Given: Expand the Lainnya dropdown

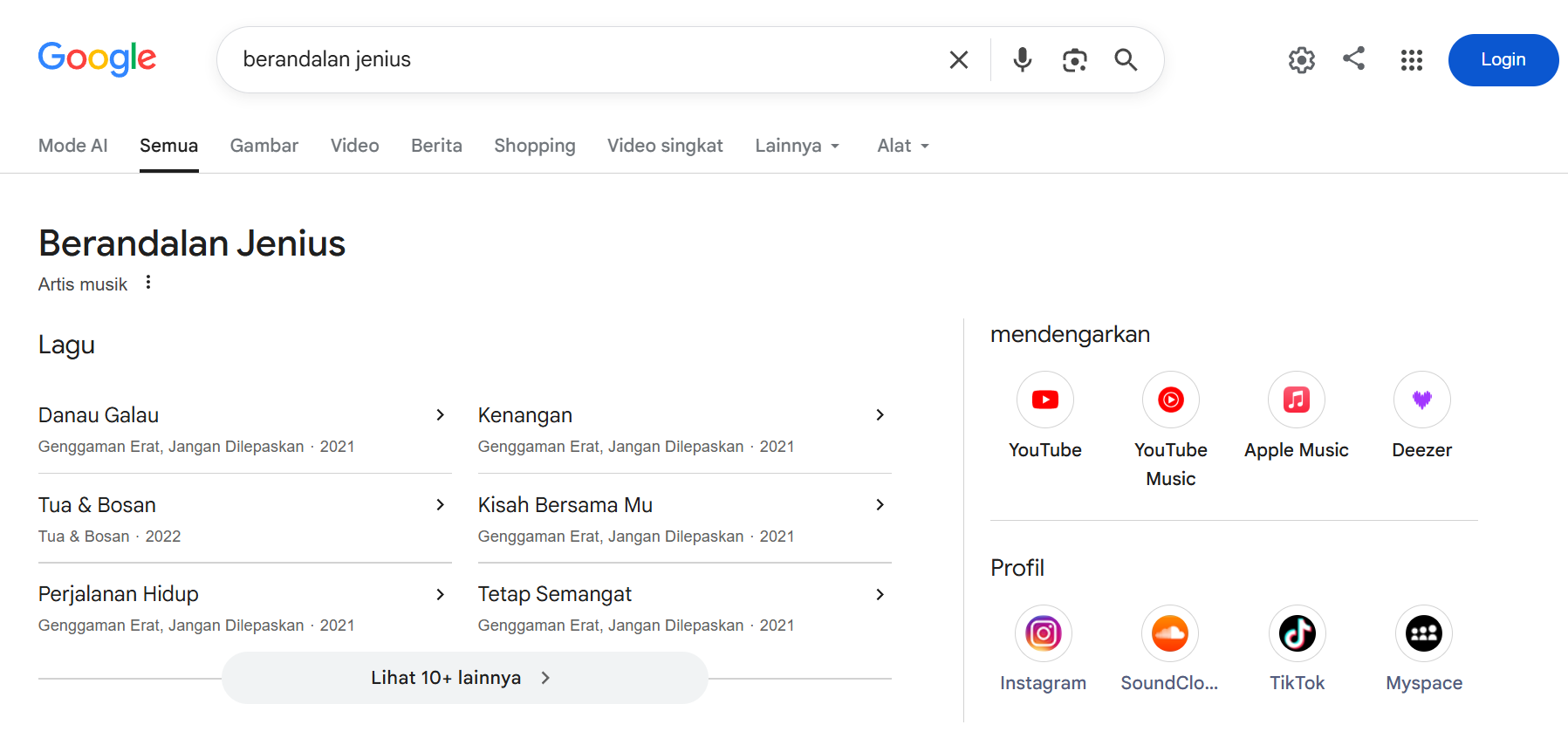Looking at the screenshot, I should 798,146.
